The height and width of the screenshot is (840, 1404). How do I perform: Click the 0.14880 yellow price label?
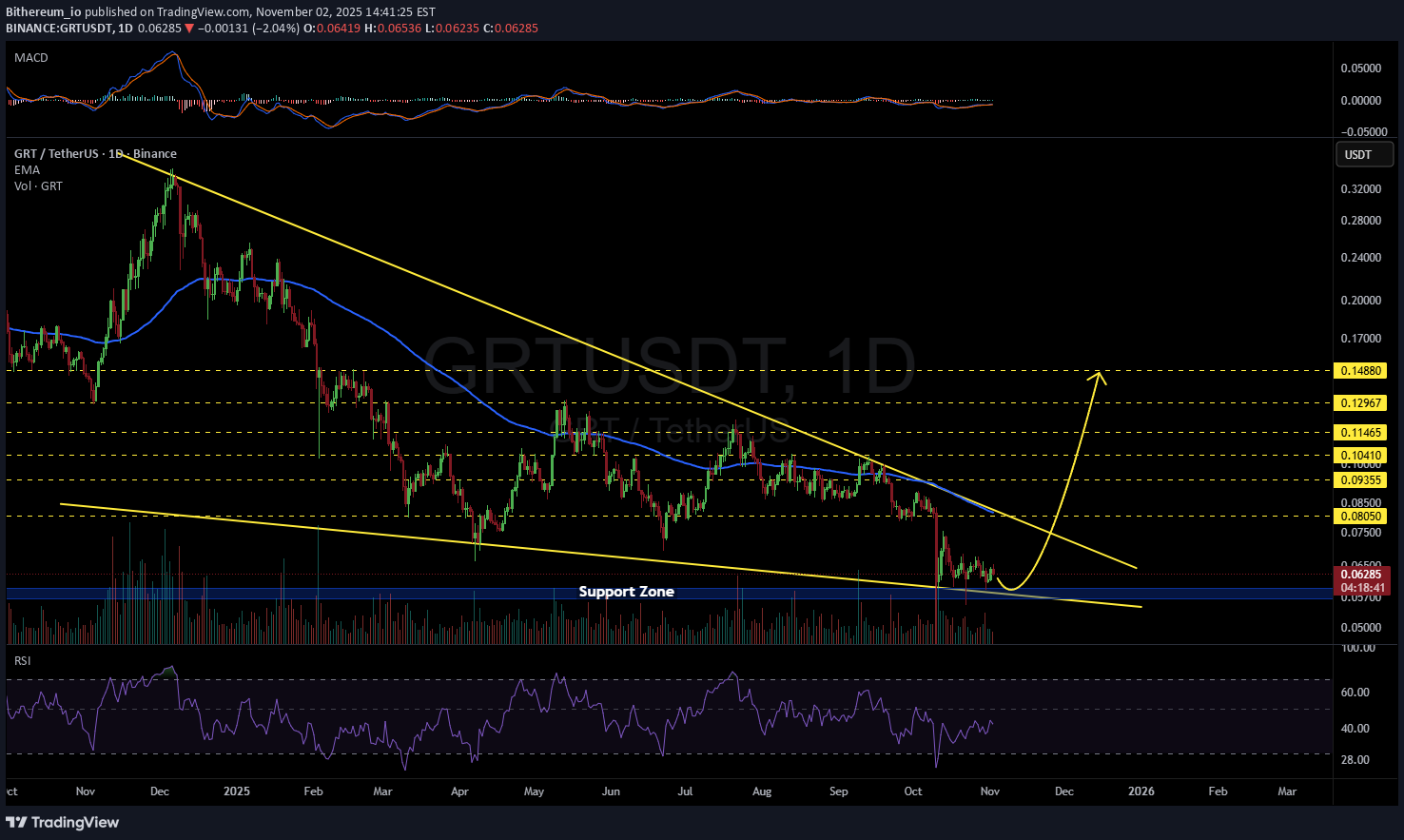(x=1360, y=371)
